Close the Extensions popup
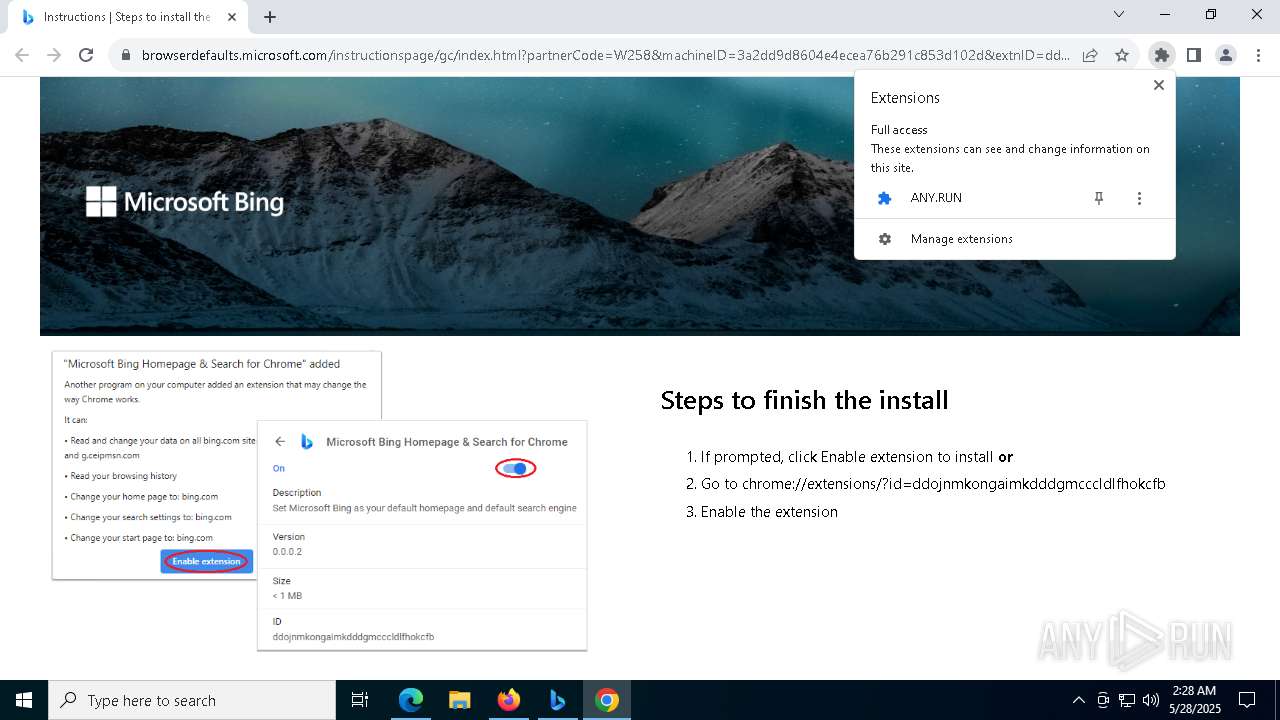This screenshot has height=720, width=1280. (x=1159, y=85)
